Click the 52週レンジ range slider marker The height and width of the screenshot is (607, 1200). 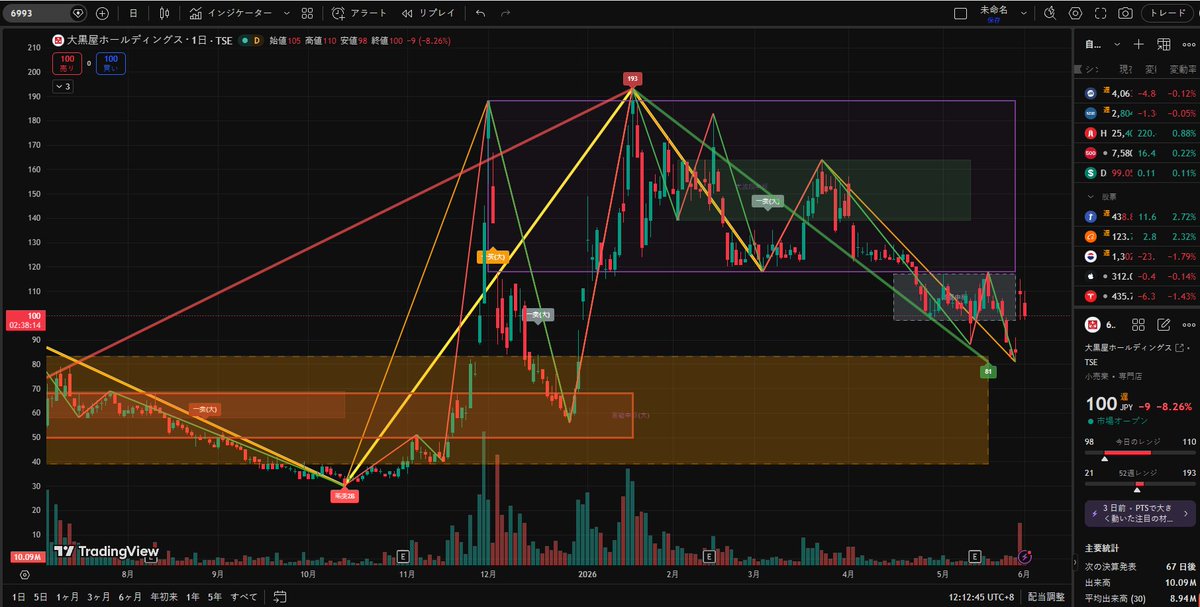1137,491
